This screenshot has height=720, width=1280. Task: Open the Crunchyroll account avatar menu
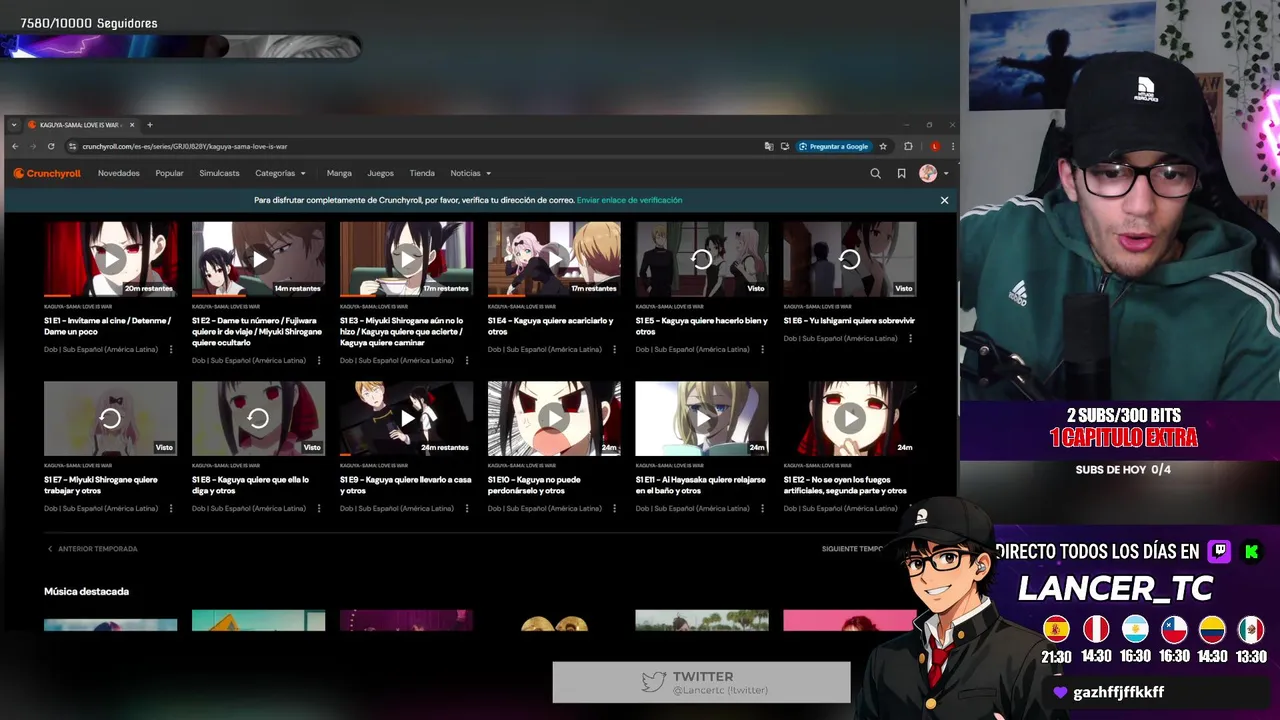click(x=933, y=173)
